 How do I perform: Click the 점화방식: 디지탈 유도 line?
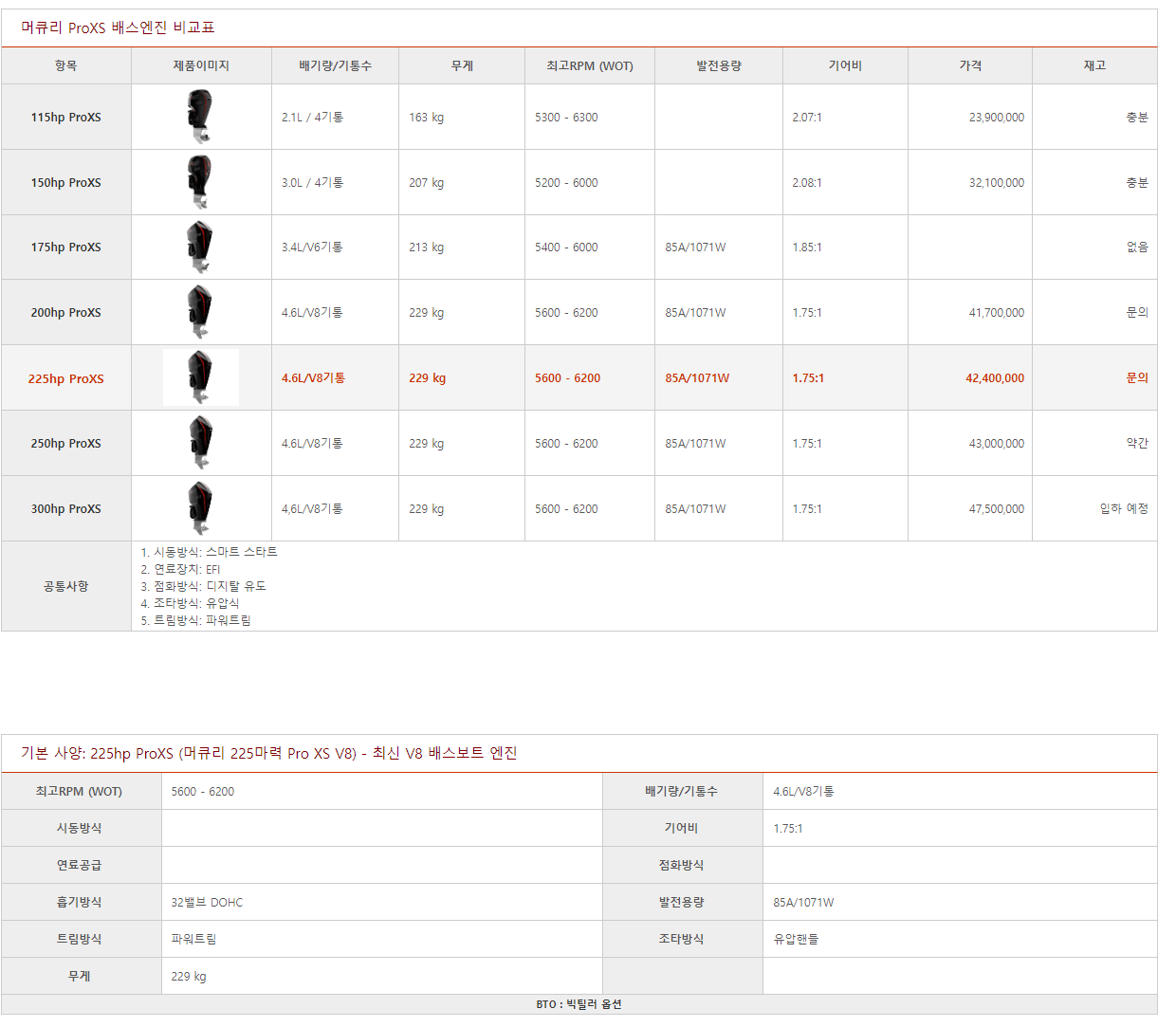point(203,586)
